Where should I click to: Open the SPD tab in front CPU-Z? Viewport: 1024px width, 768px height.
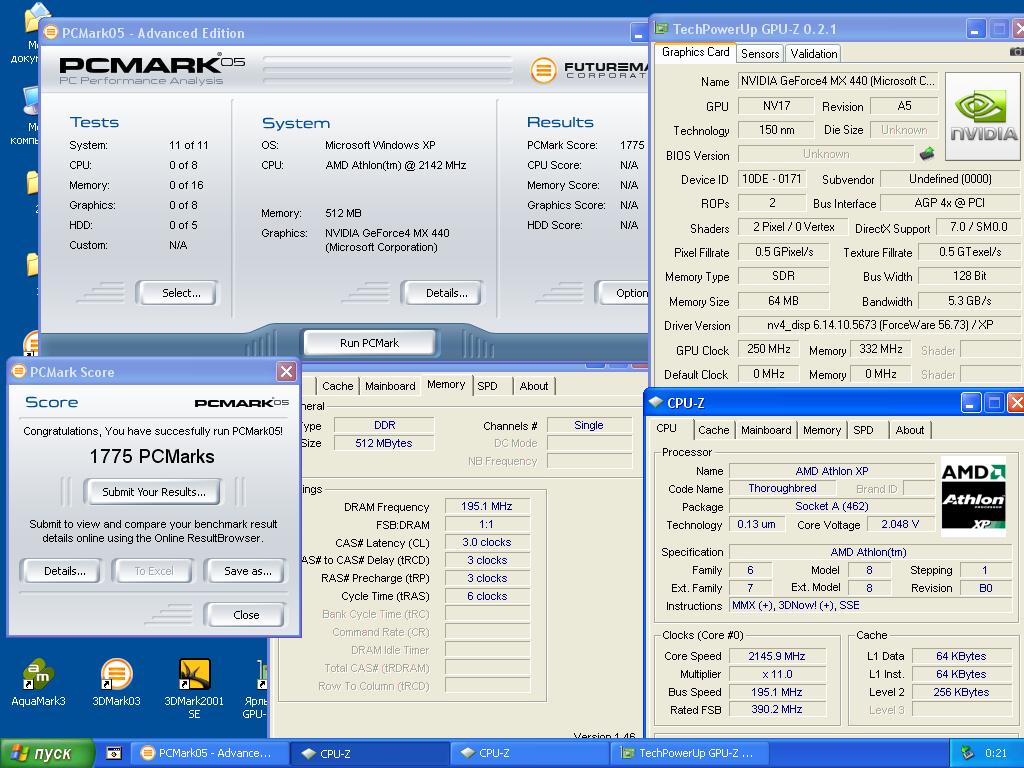click(x=863, y=430)
